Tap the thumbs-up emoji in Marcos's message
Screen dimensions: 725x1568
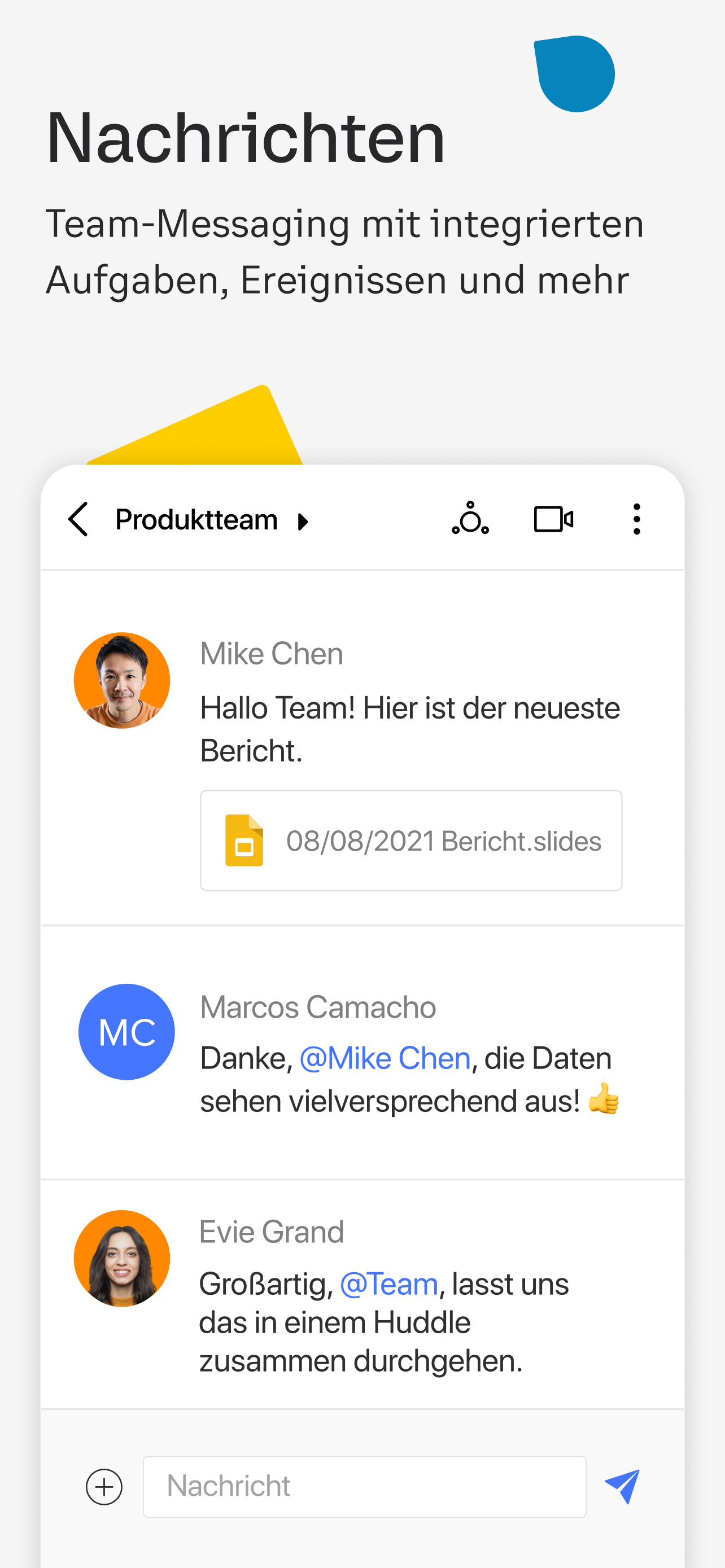[x=604, y=1099]
